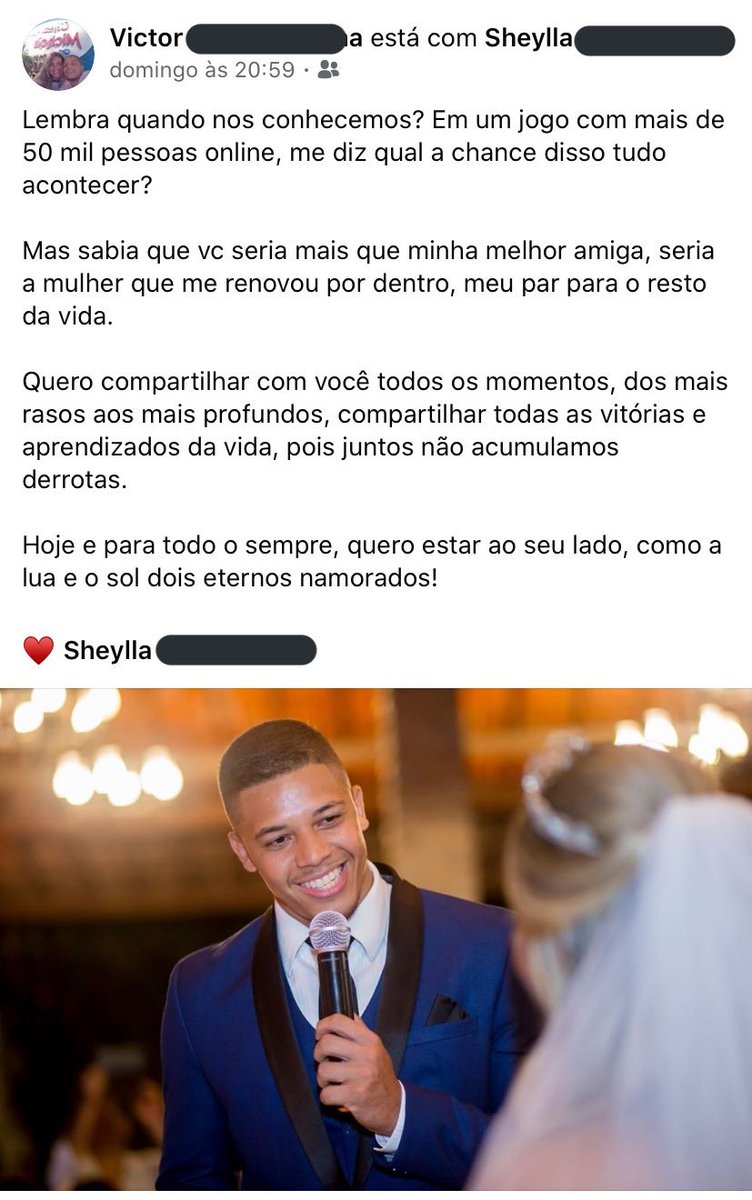Click the 'Lembra quando nos conhecemos?' paragraph
This screenshot has height=1200, width=752.
point(373,153)
